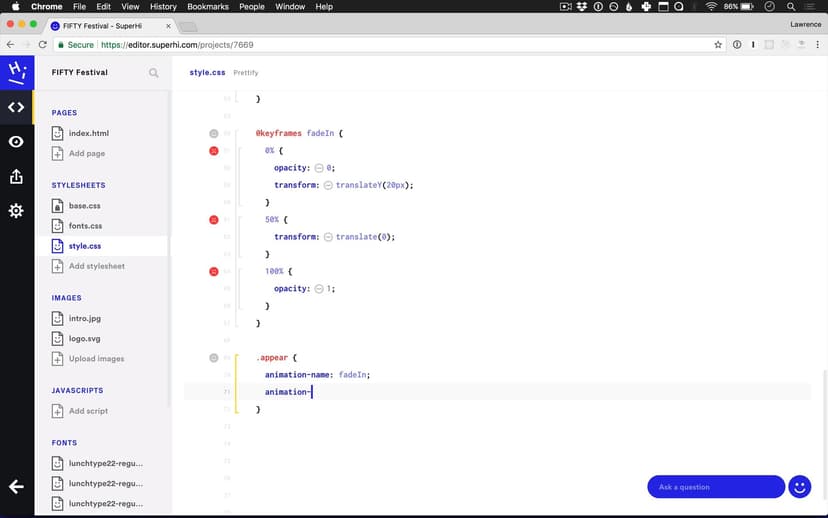Open index.html in the Pages list
828x518 pixels.
coord(88,133)
